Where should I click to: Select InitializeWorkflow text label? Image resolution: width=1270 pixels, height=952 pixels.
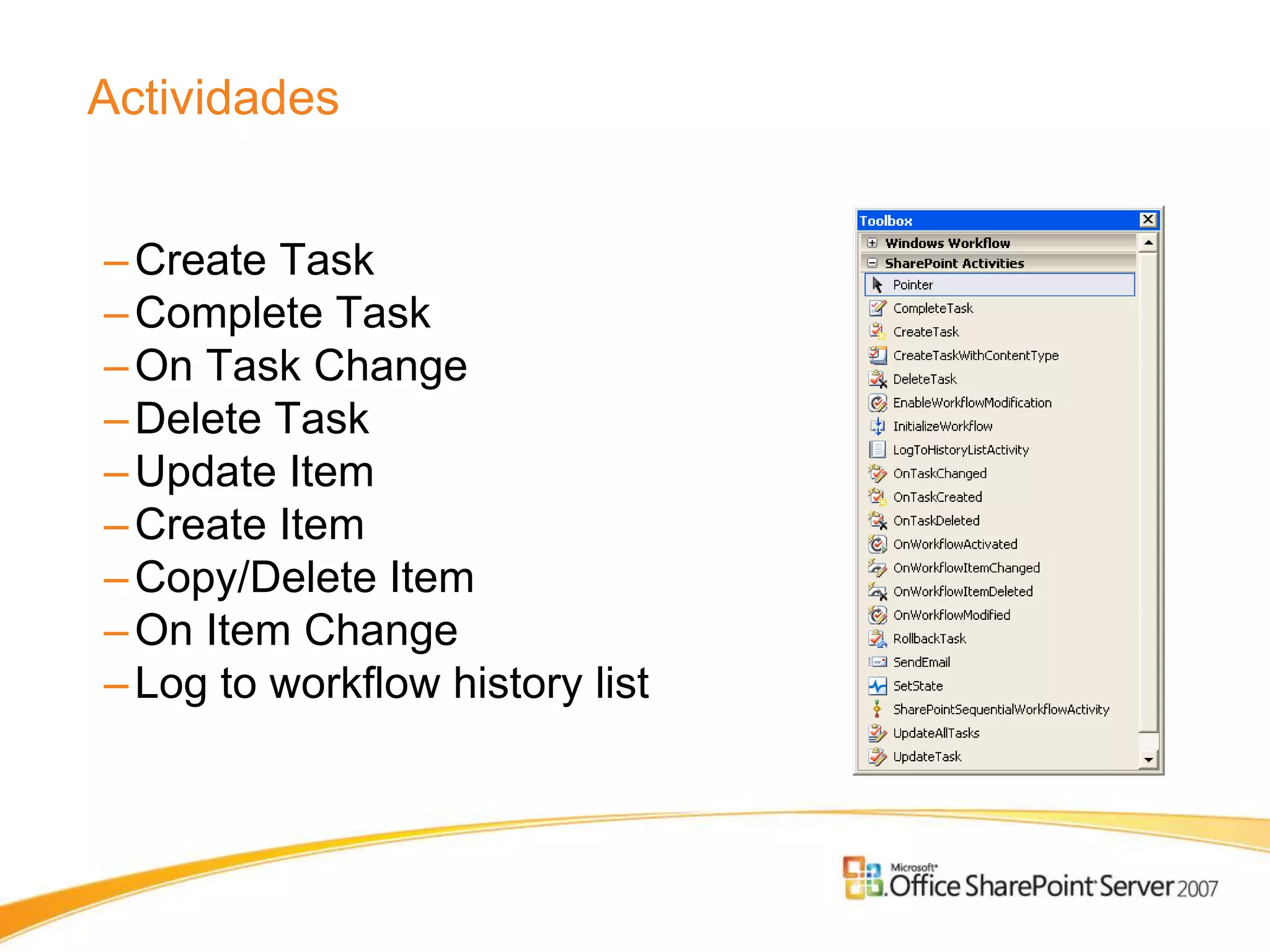point(943,426)
